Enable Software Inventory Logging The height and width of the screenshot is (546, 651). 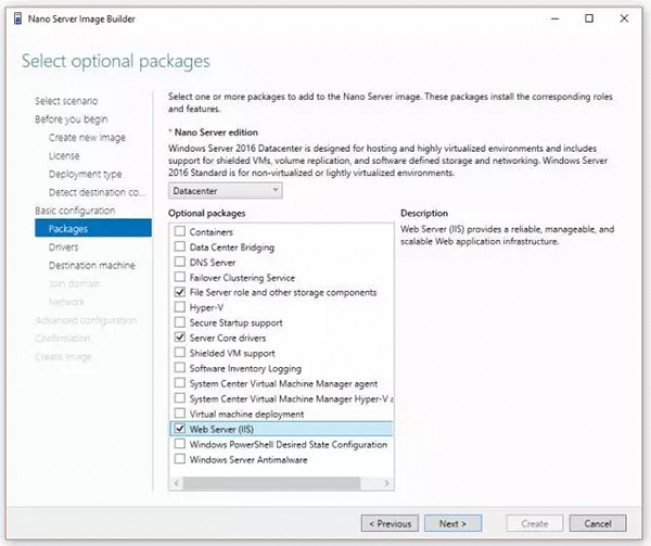tap(180, 368)
